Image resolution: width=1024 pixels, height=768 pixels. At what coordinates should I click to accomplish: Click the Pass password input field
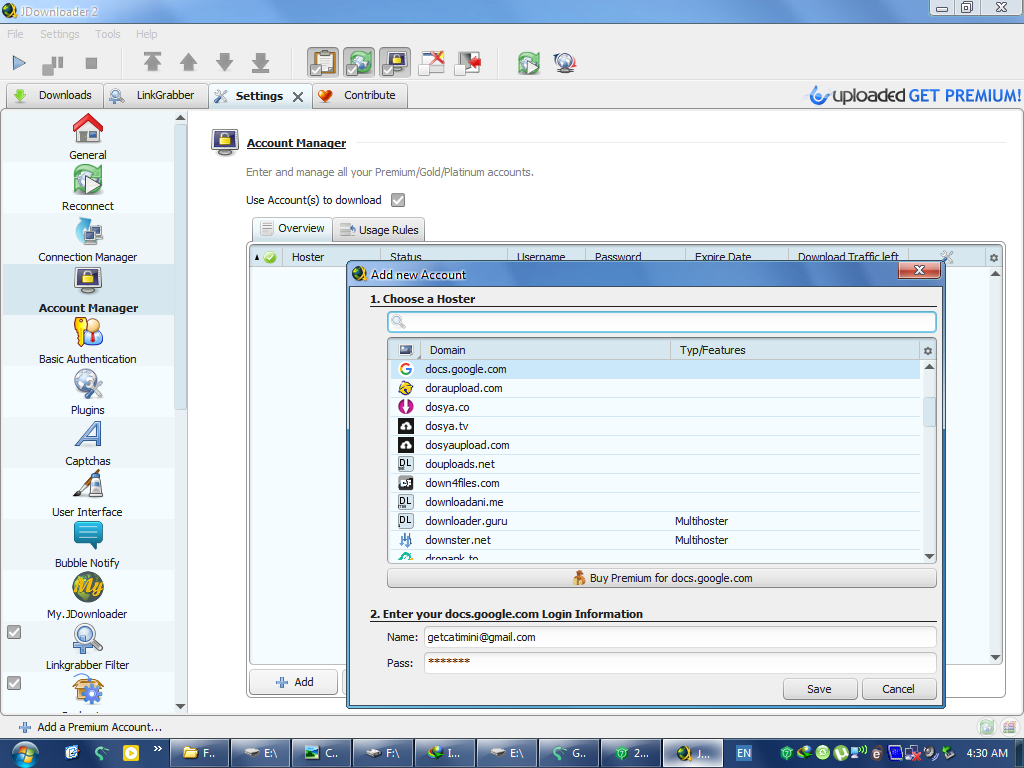pos(680,662)
